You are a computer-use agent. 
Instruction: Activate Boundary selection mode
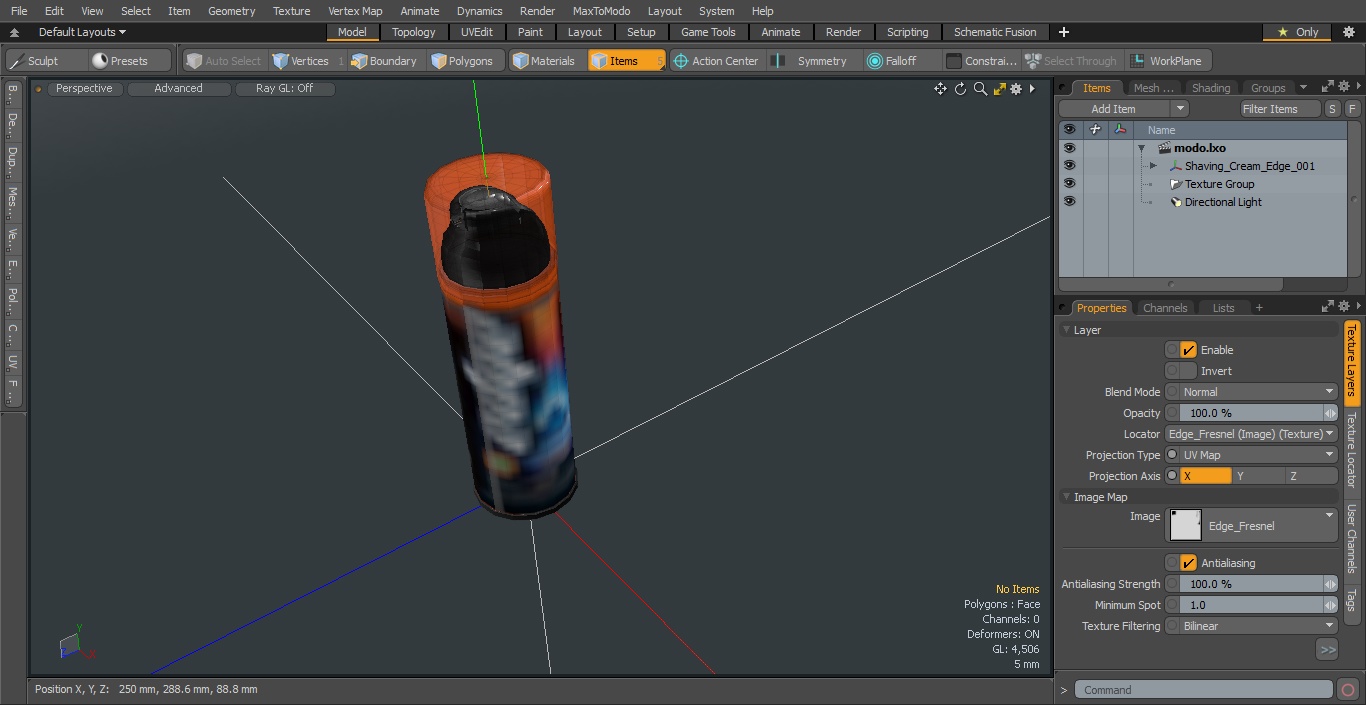[384, 61]
